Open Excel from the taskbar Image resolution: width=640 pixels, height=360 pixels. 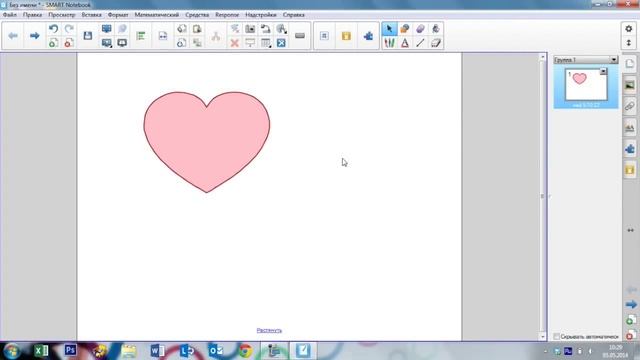tap(41, 351)
